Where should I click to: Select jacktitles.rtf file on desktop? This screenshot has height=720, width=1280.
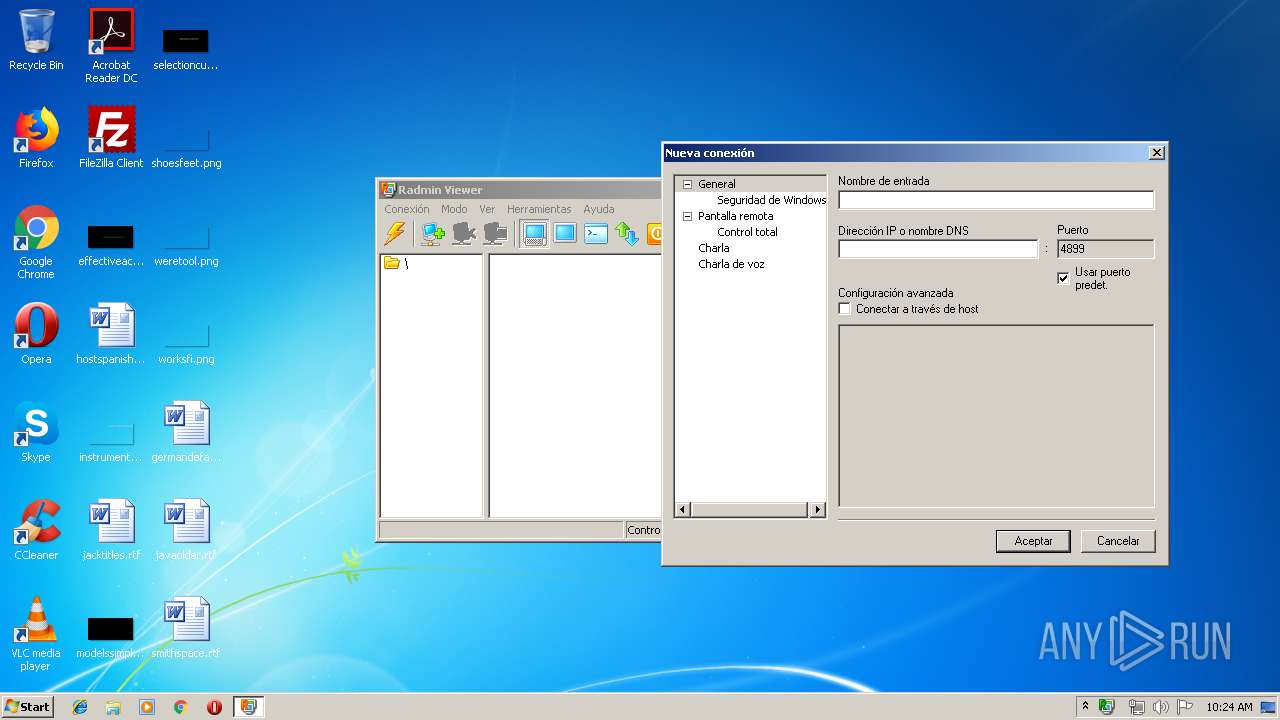tap(111, 530)
